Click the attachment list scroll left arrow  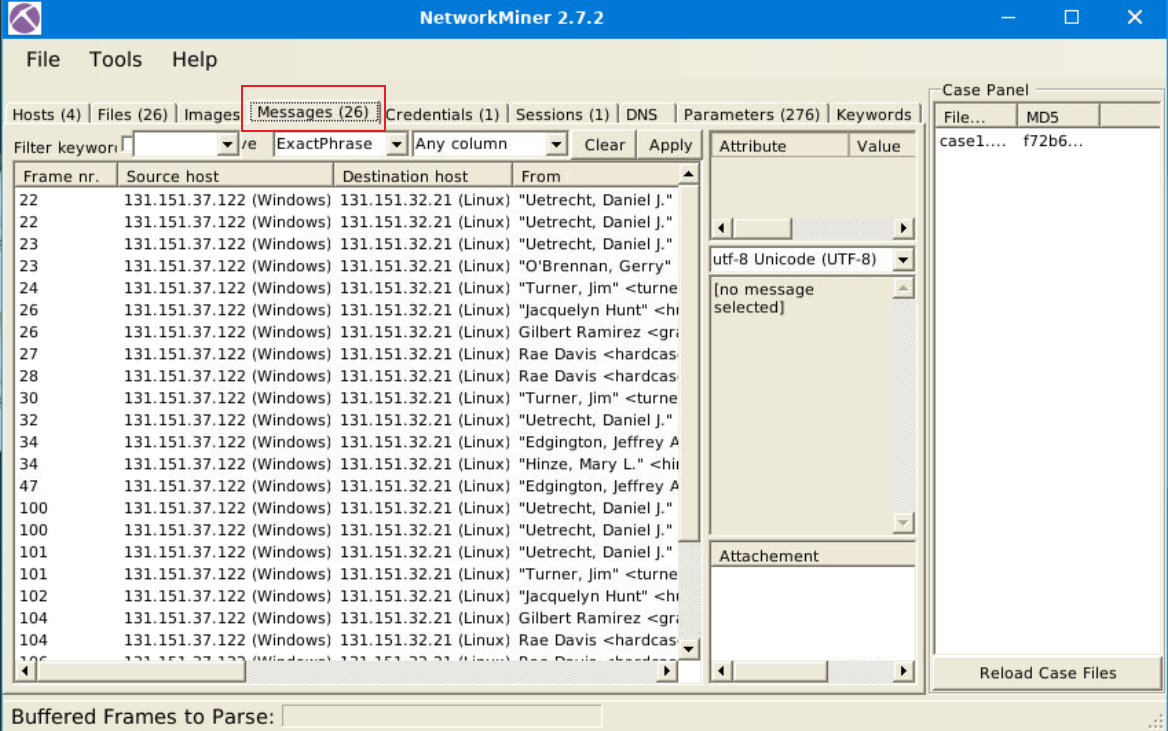point(721,671)
